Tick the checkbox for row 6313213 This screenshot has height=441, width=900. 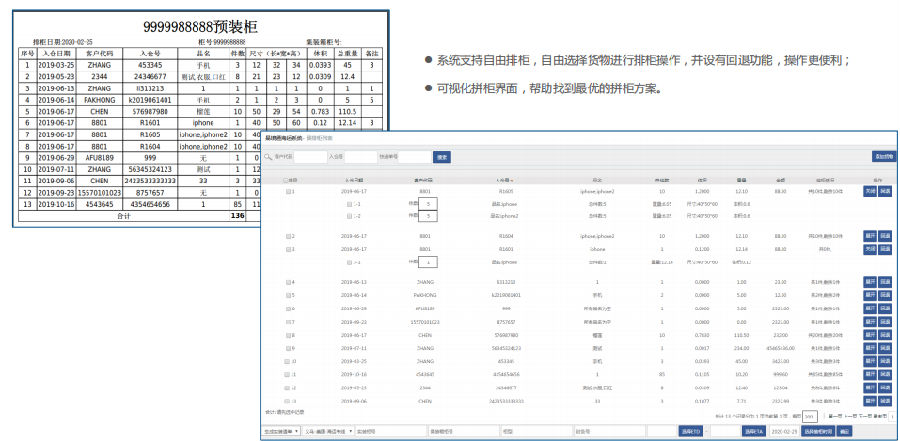(289, 282)
